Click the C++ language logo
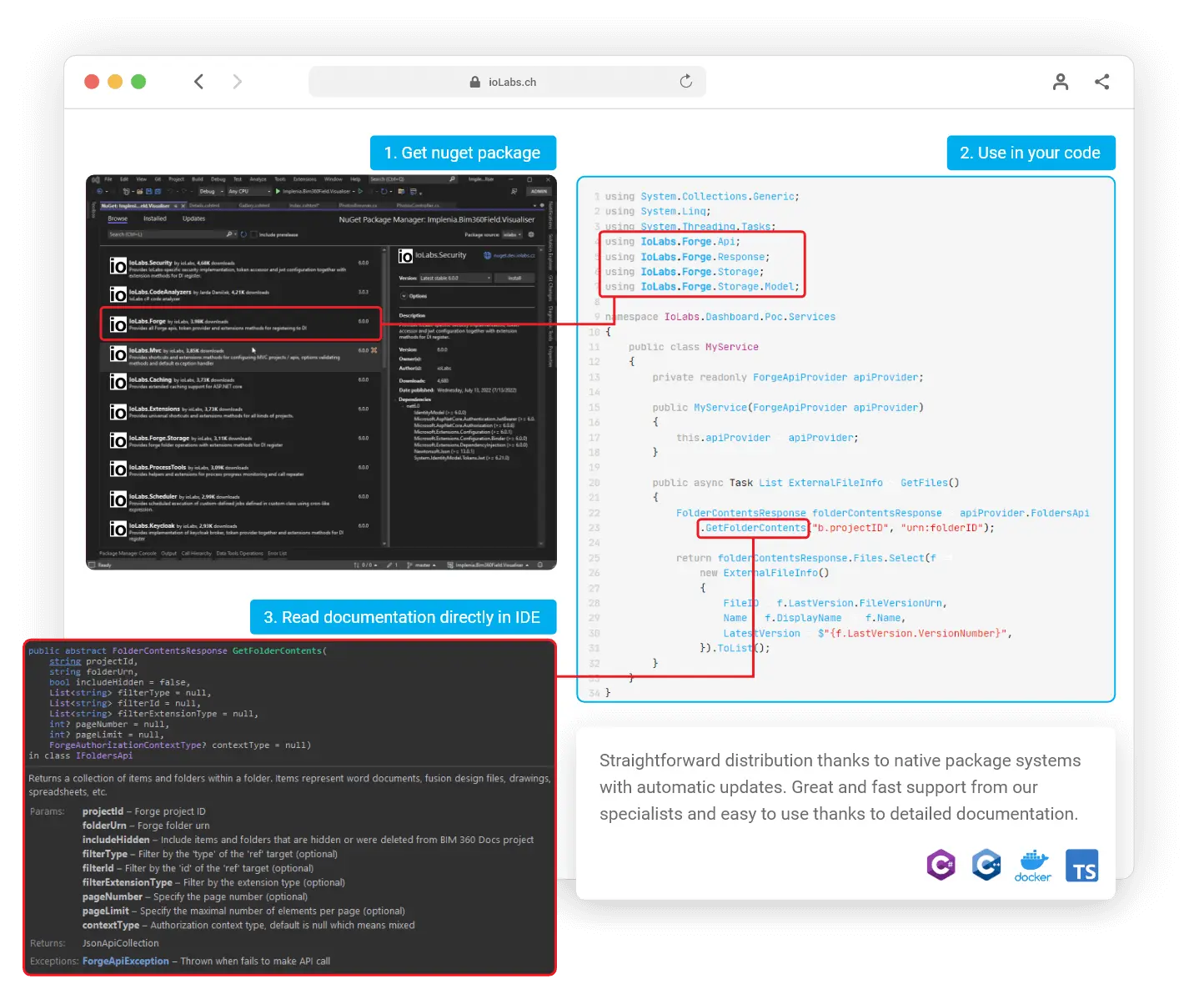 [x=986, y=865]
